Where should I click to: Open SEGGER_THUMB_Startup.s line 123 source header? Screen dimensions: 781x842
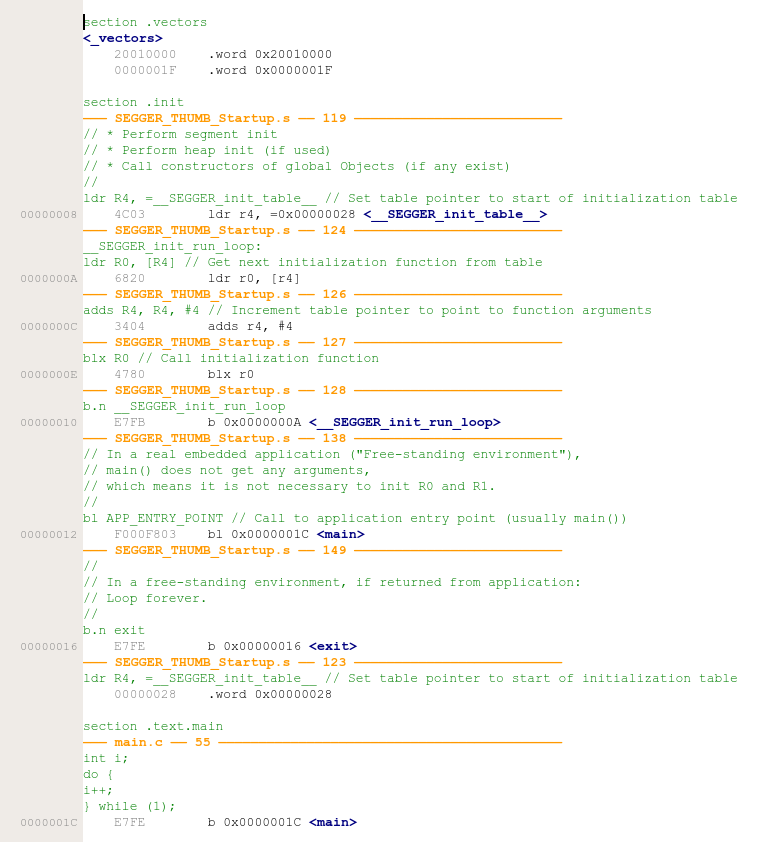coord(322,663)
